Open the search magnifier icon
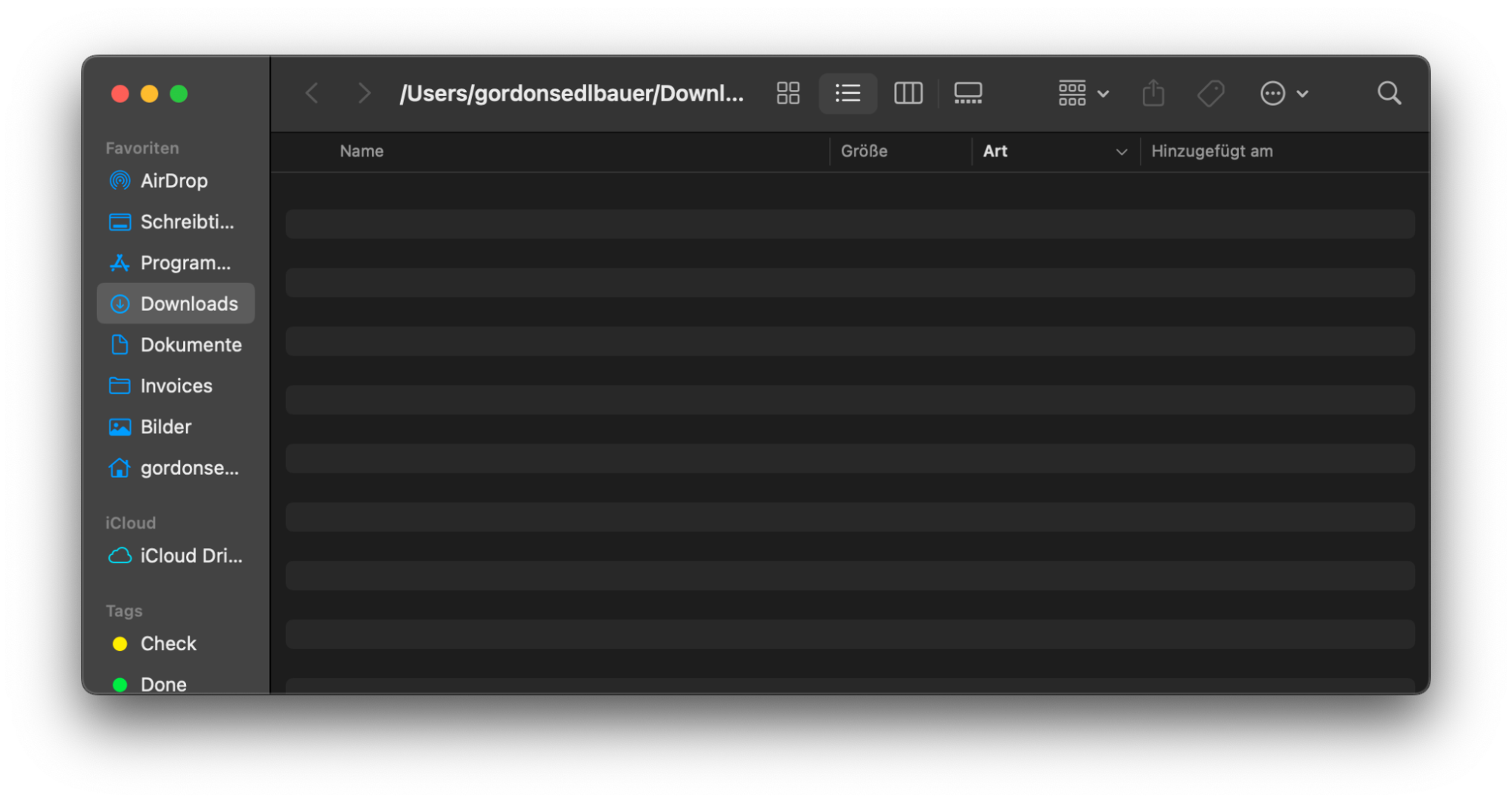Viewport: 1512px width, 803px height. point(1389,93)
